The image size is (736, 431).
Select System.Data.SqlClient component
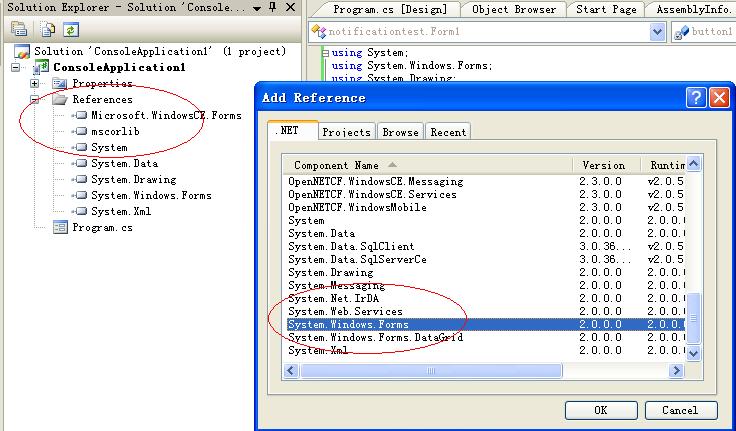pyautogui.click(x=486, y=246)
